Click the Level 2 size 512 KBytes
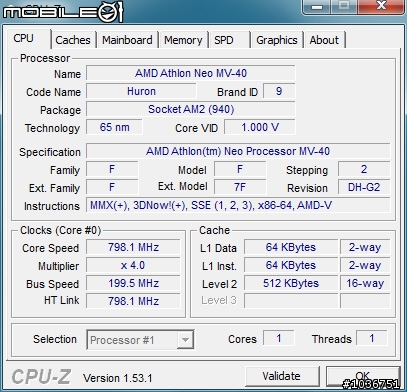 point(291,283)
